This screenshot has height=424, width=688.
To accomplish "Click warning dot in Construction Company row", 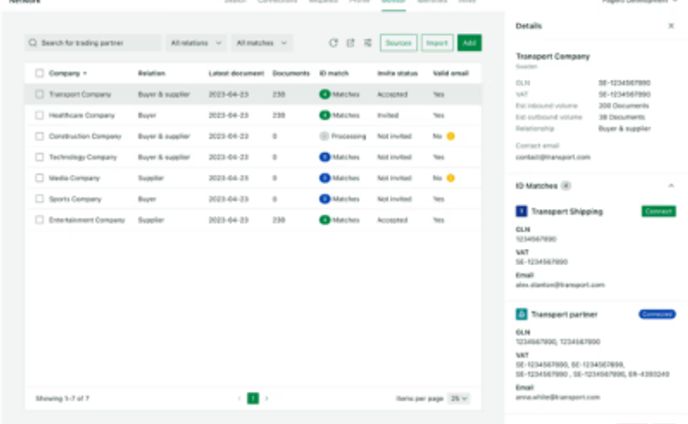I will pyautogui.click(x=451, y=135).
